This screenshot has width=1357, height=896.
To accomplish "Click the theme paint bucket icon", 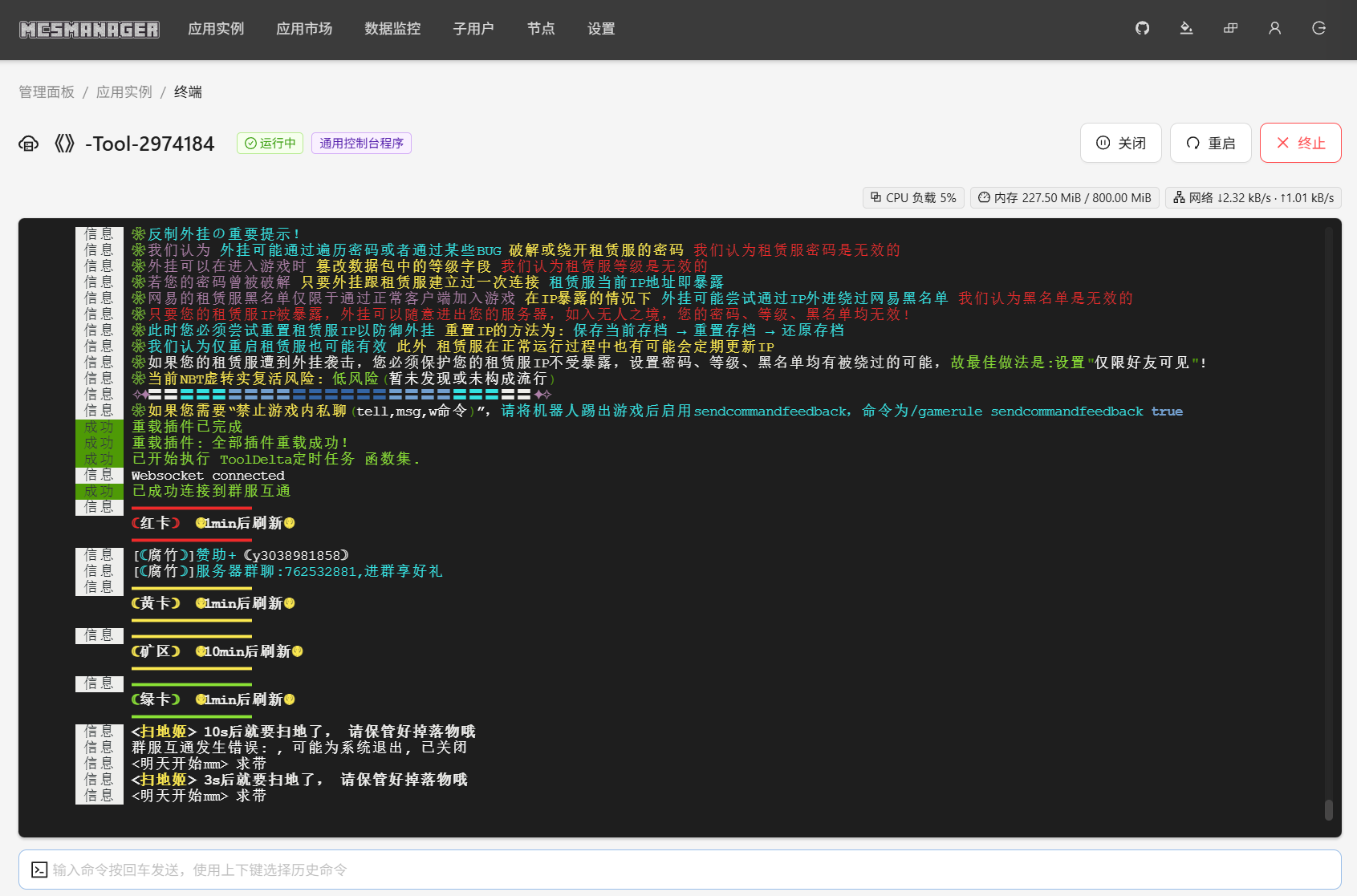I will tap(1186, 29).
